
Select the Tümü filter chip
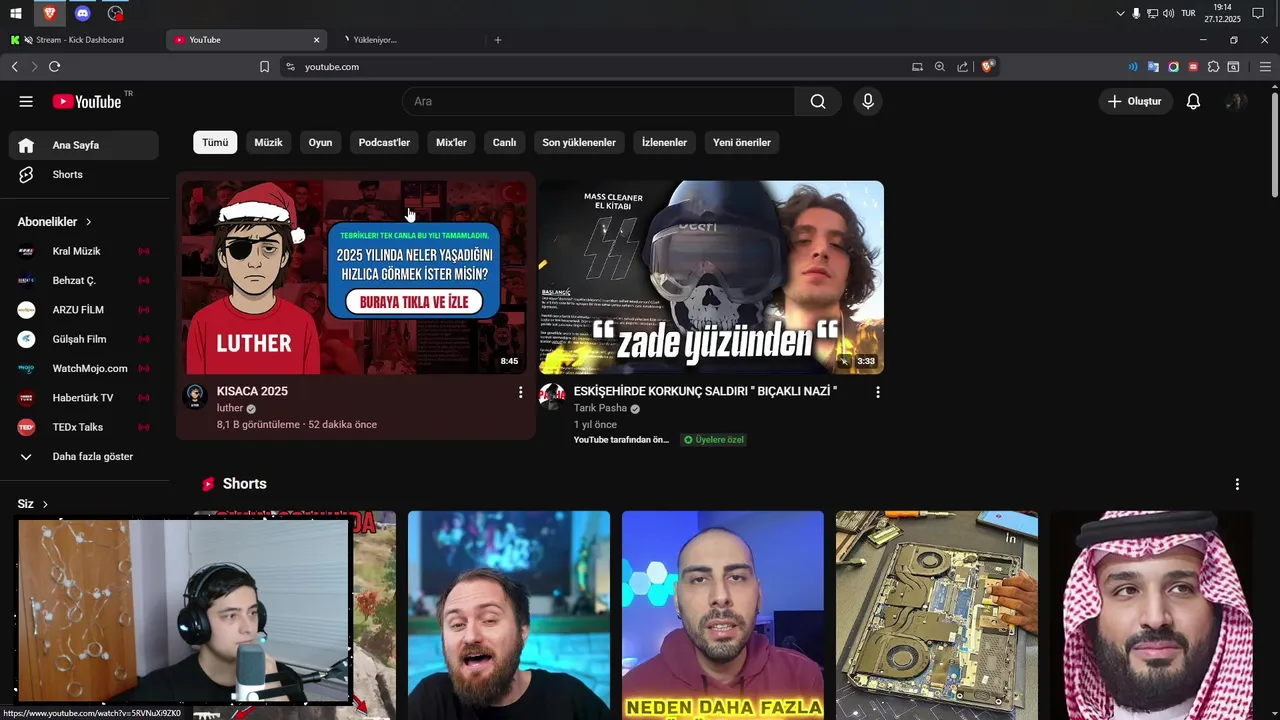click(x=215, y=143)
